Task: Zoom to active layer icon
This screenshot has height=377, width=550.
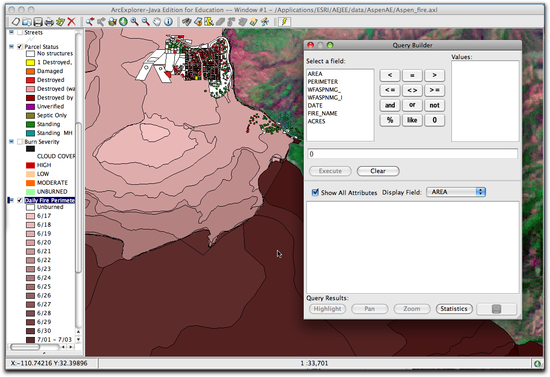Action: (x=112, y=22)
